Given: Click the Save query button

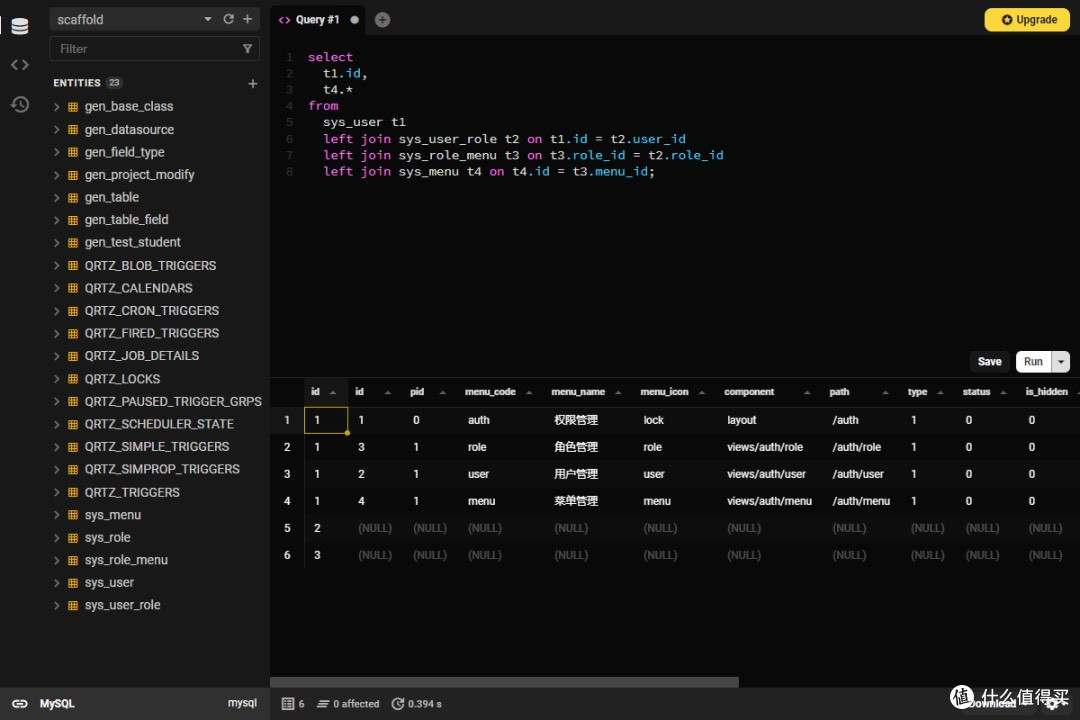Looking at the screenshot, I should 989,362.
